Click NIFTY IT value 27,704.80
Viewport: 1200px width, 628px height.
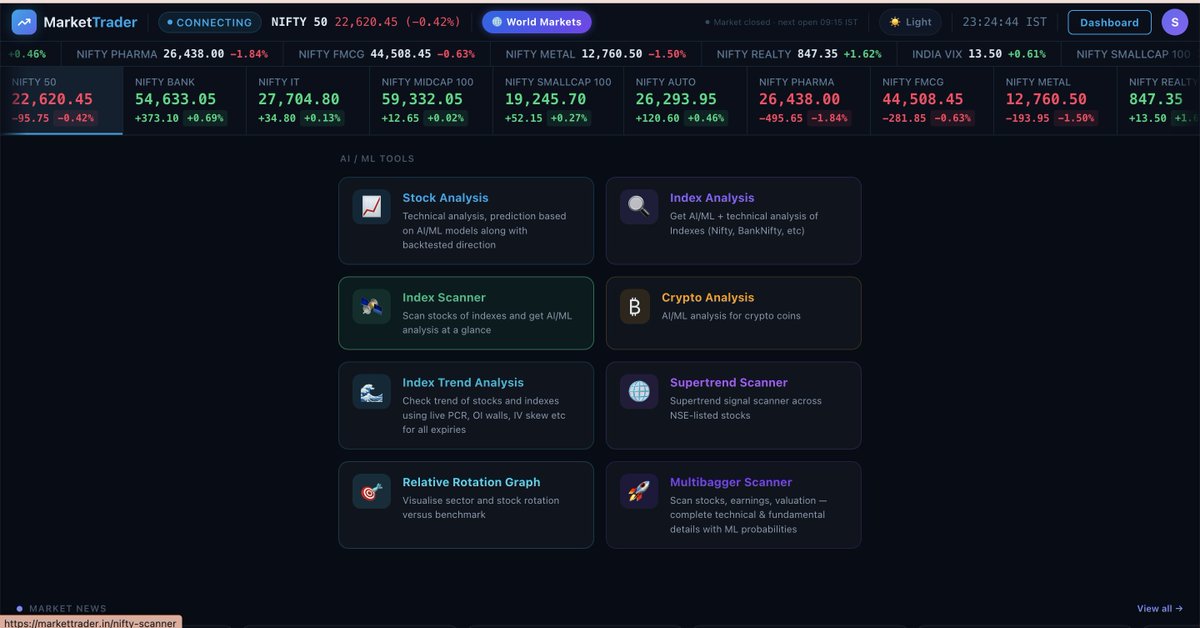coord(298,99)
